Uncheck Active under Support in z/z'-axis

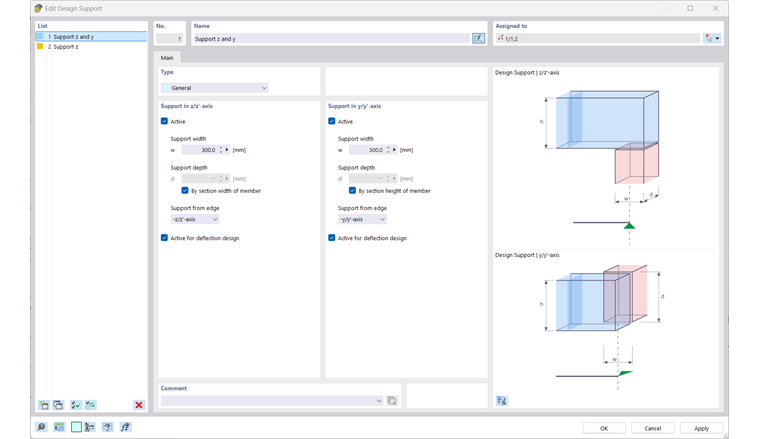(164, 121)
